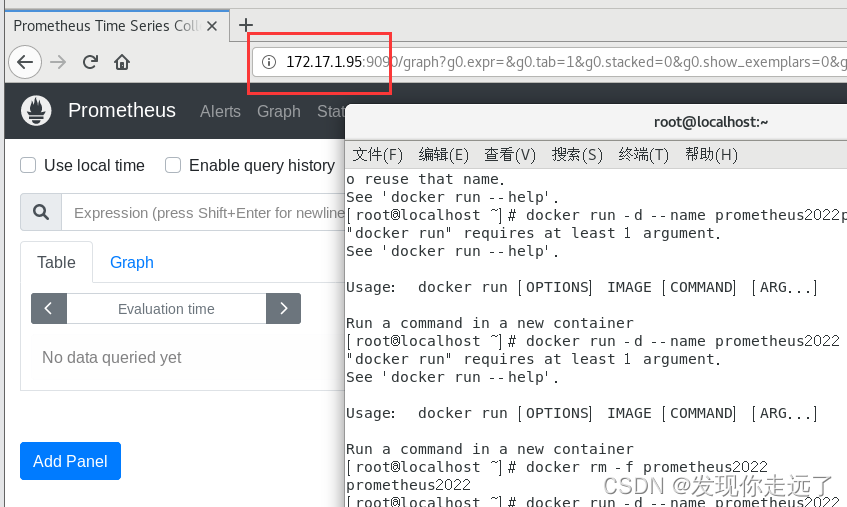This screenshot has width=847, height=507.
Task: Open the browser home page icon
Action: (x=122, y=62)
